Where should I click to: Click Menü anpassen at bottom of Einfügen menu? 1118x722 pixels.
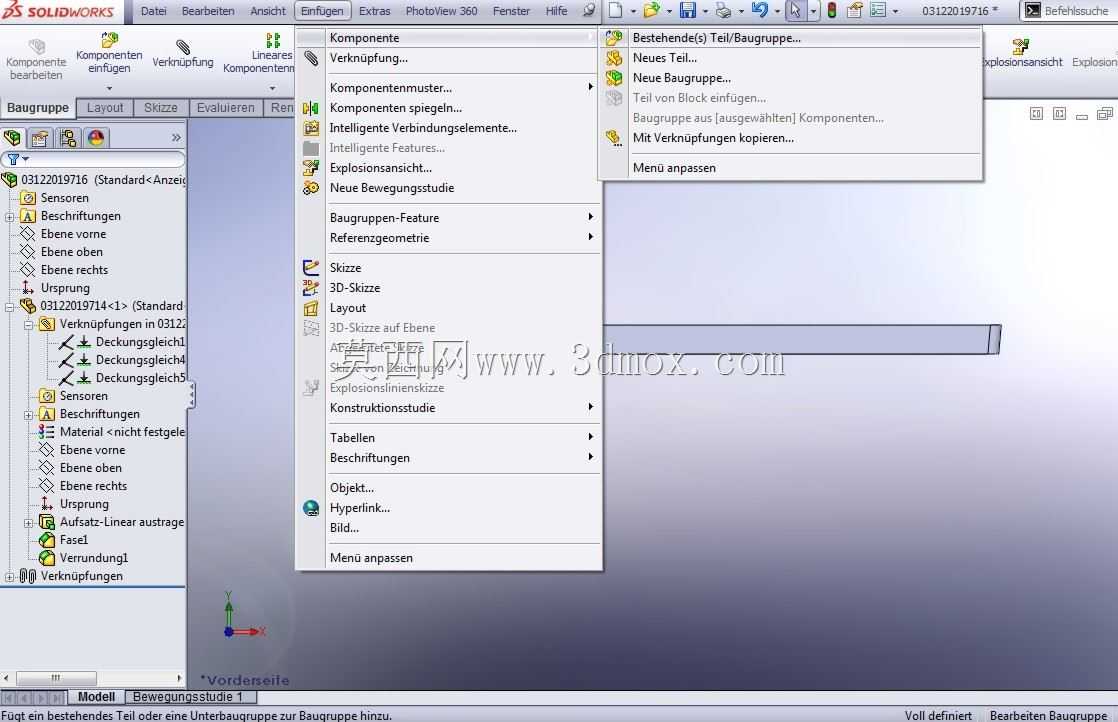[448, 557]
